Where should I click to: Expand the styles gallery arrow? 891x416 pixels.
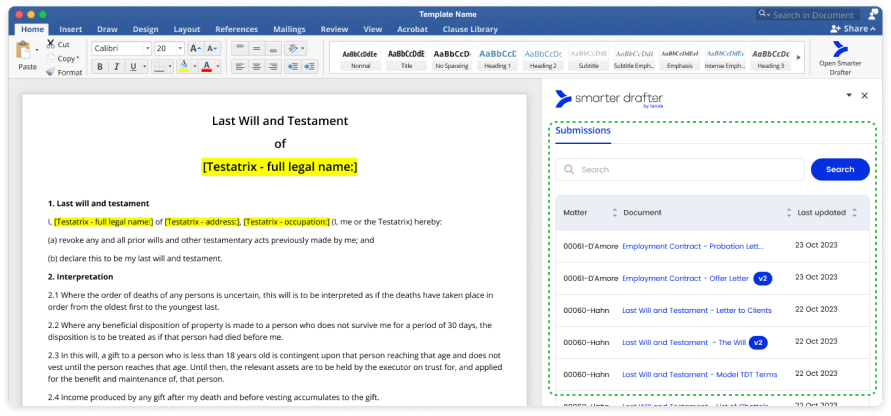tap(800, 56)
